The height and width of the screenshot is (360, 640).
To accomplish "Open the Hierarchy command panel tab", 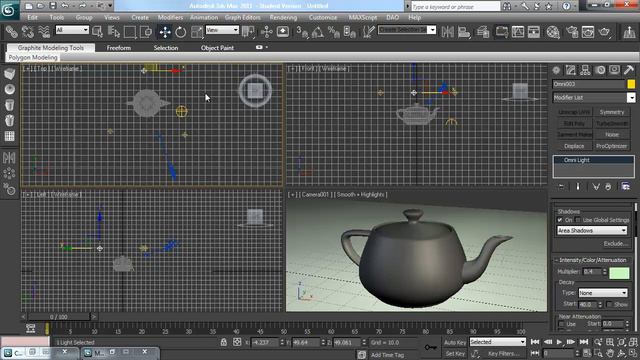I will coord(585,70).
